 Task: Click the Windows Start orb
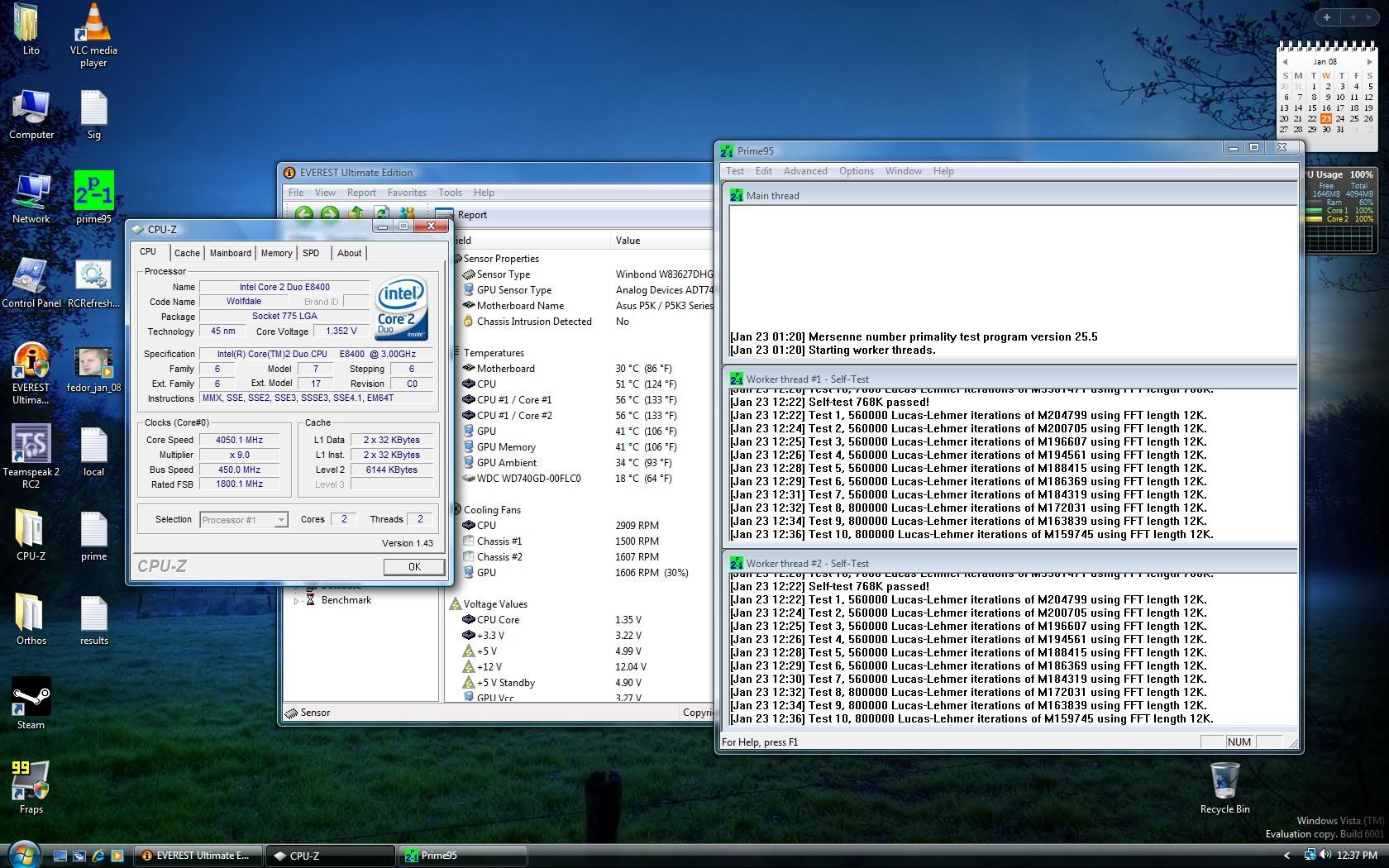click(23, 853)
